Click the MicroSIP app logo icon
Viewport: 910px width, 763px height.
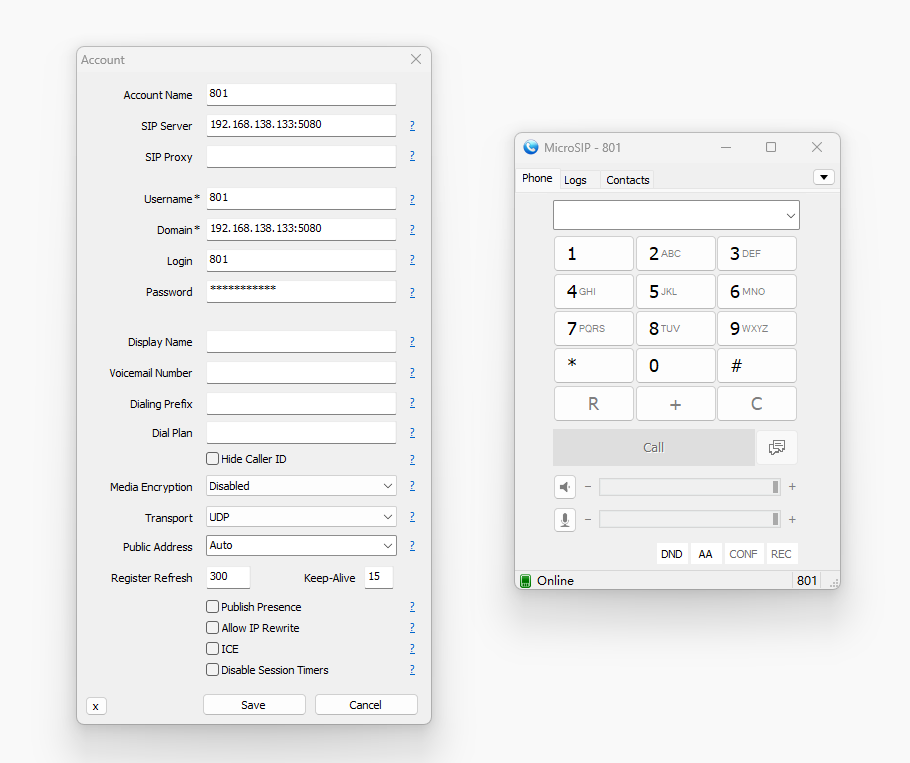tap(531, 147)
